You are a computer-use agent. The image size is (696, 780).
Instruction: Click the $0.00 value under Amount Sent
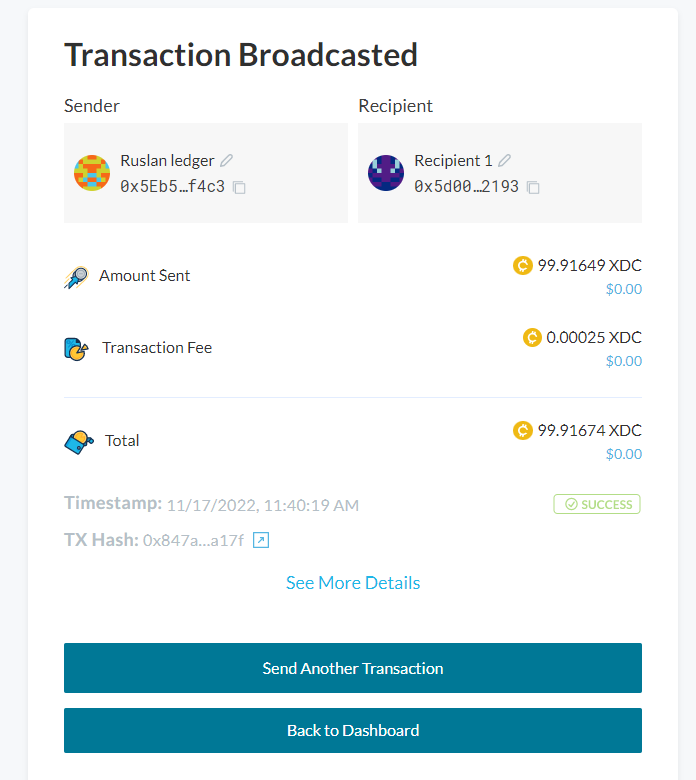(x=623, y=289)
